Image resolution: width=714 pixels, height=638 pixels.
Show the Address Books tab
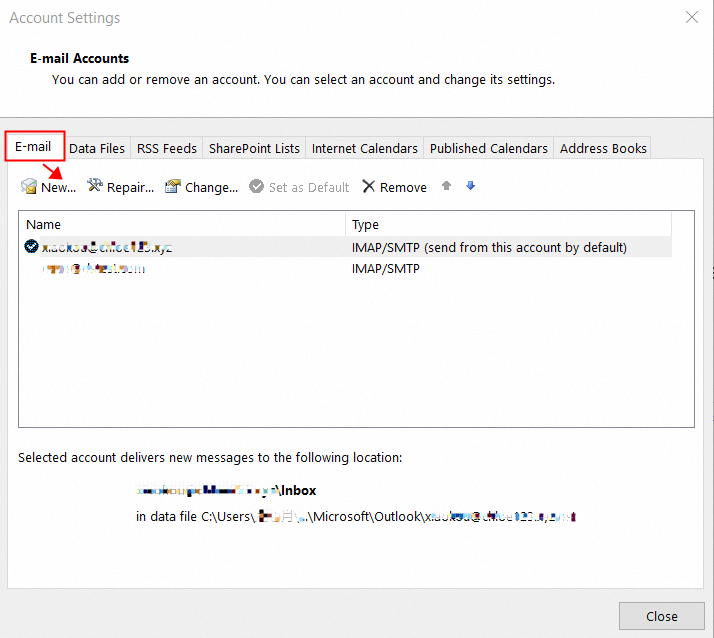603,148
